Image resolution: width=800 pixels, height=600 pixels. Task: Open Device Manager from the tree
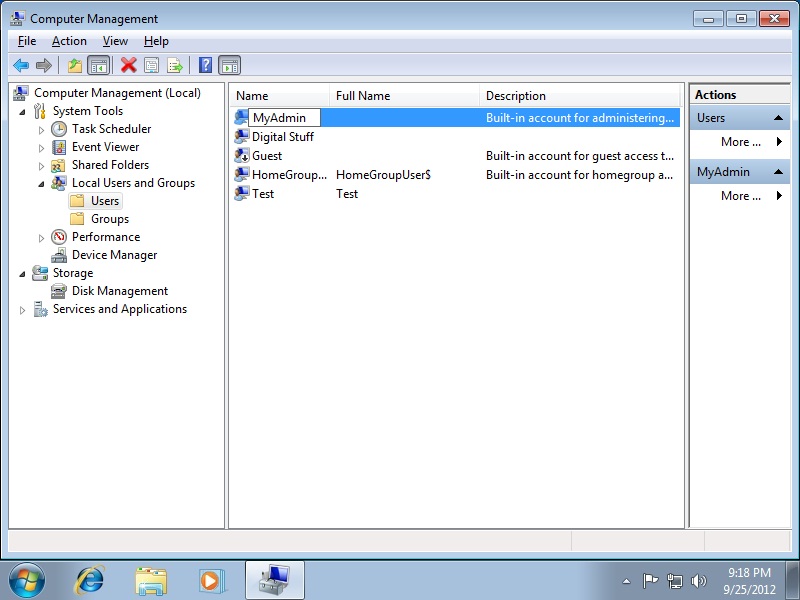(114, 255)
